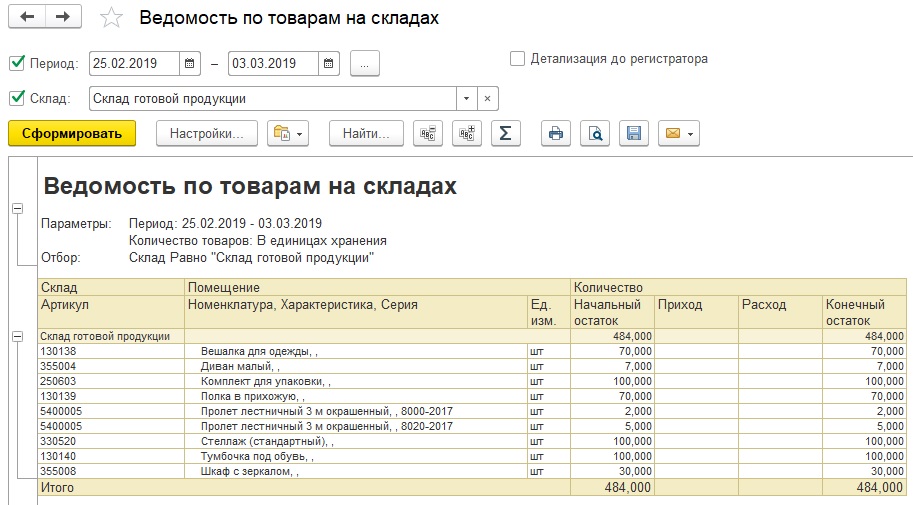913x505 pixels.
Task: Select Пролет лестничный 8020-2017 row
Action: coord(472,426)
